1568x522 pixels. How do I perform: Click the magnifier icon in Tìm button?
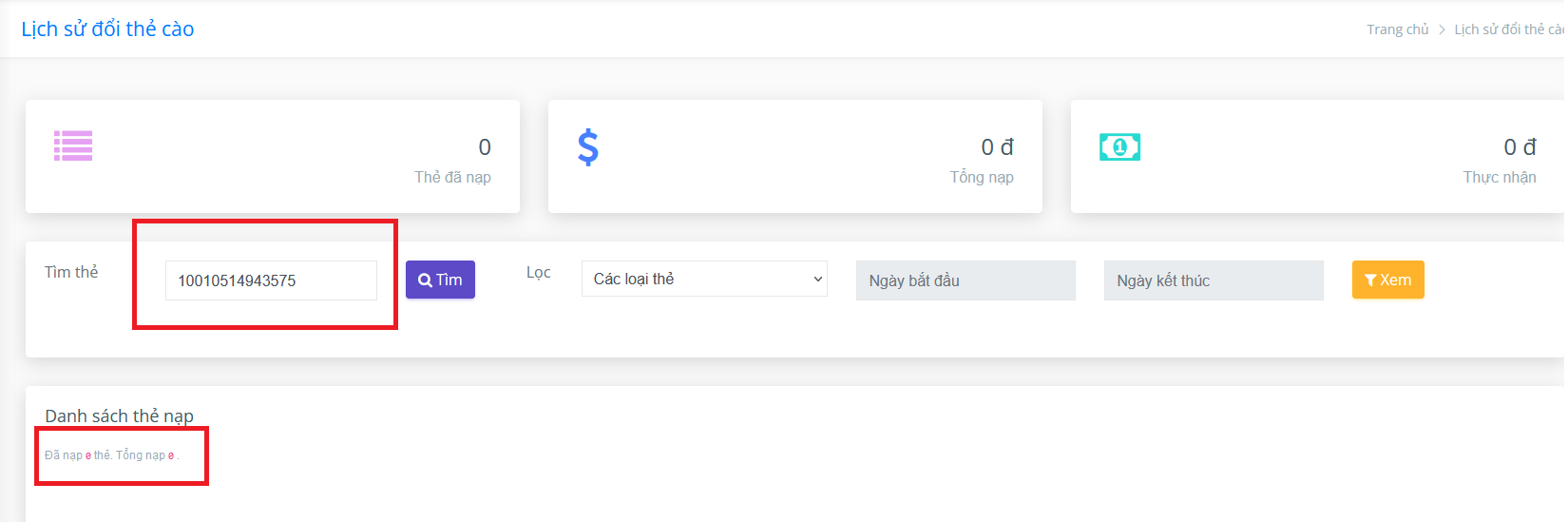(x=425, y=280)
